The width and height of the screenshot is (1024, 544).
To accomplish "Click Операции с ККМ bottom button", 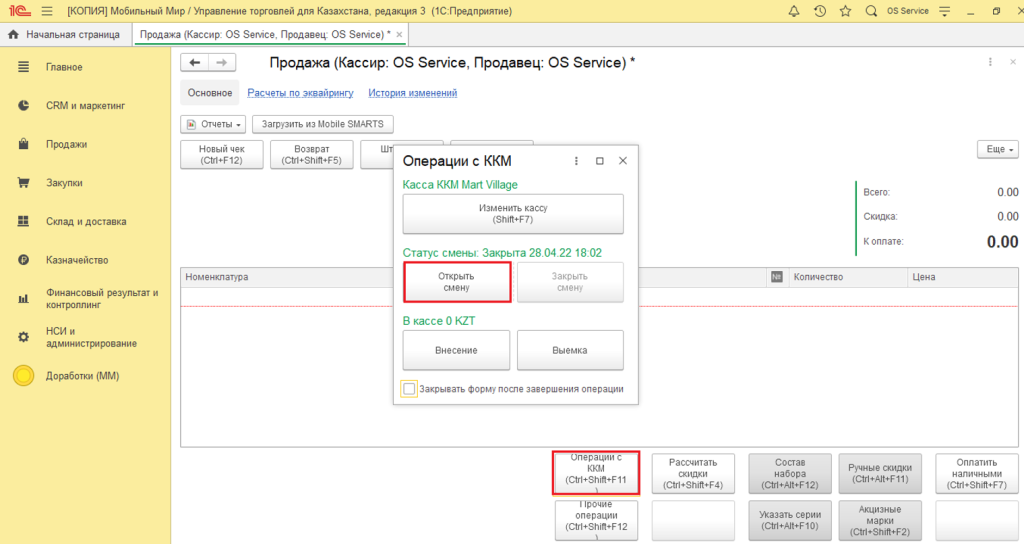I will (x=596, y=473).
